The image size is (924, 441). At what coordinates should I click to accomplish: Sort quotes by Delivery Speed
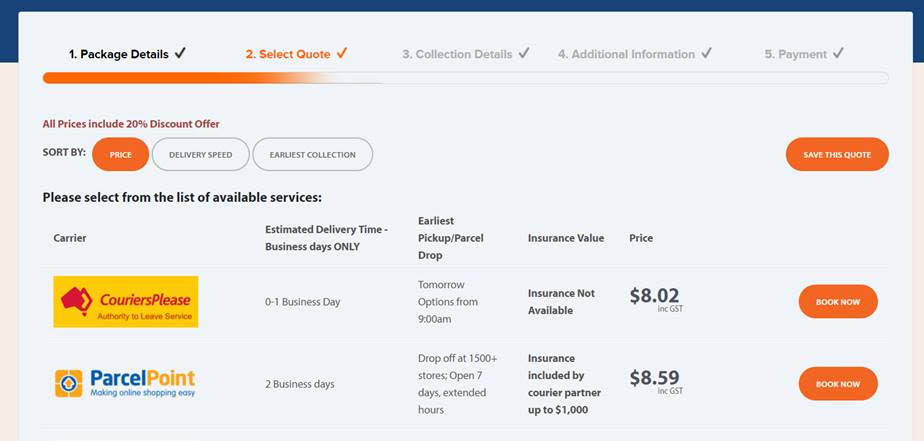click(x=201, y=154)
